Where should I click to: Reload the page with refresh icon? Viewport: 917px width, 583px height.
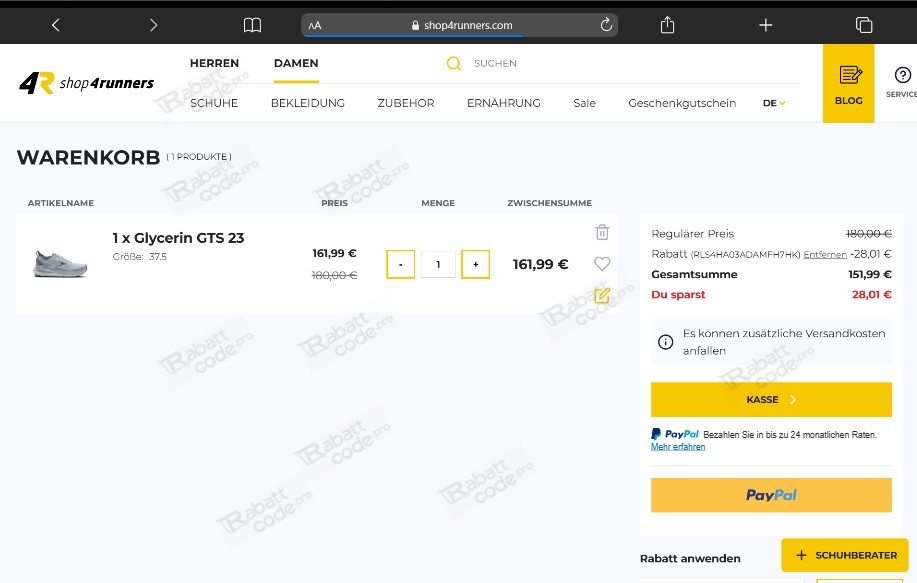(606, 25)
